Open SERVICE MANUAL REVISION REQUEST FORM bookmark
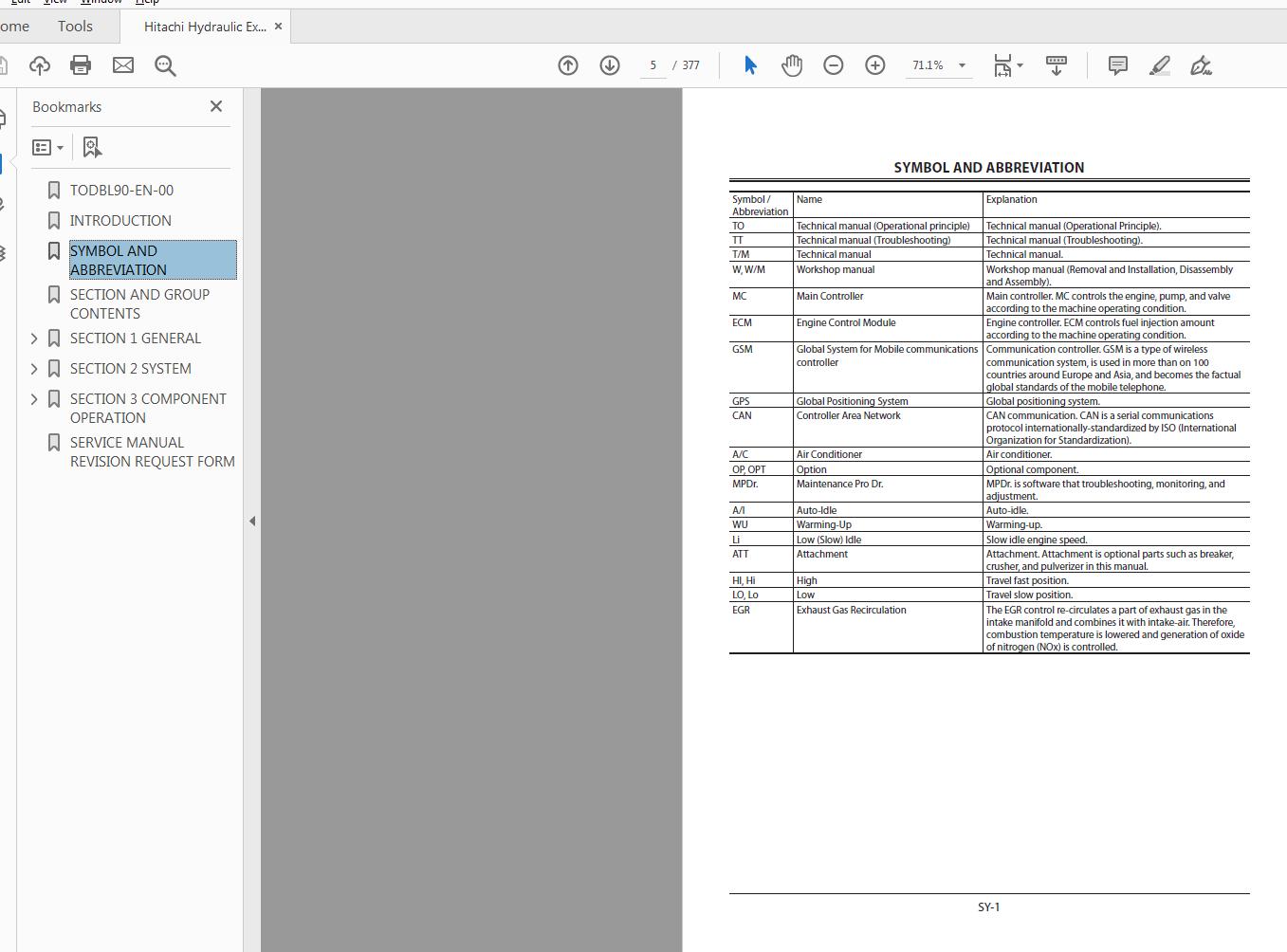 [153, 452]
